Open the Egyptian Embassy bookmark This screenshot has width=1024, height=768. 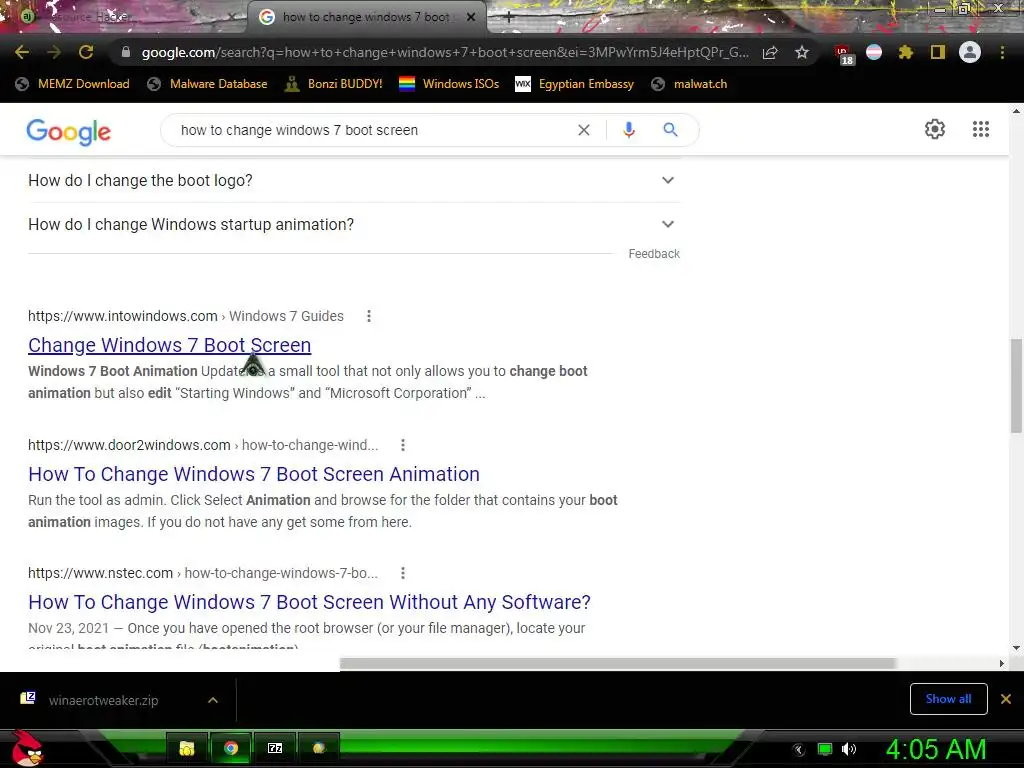click(575, 84)
